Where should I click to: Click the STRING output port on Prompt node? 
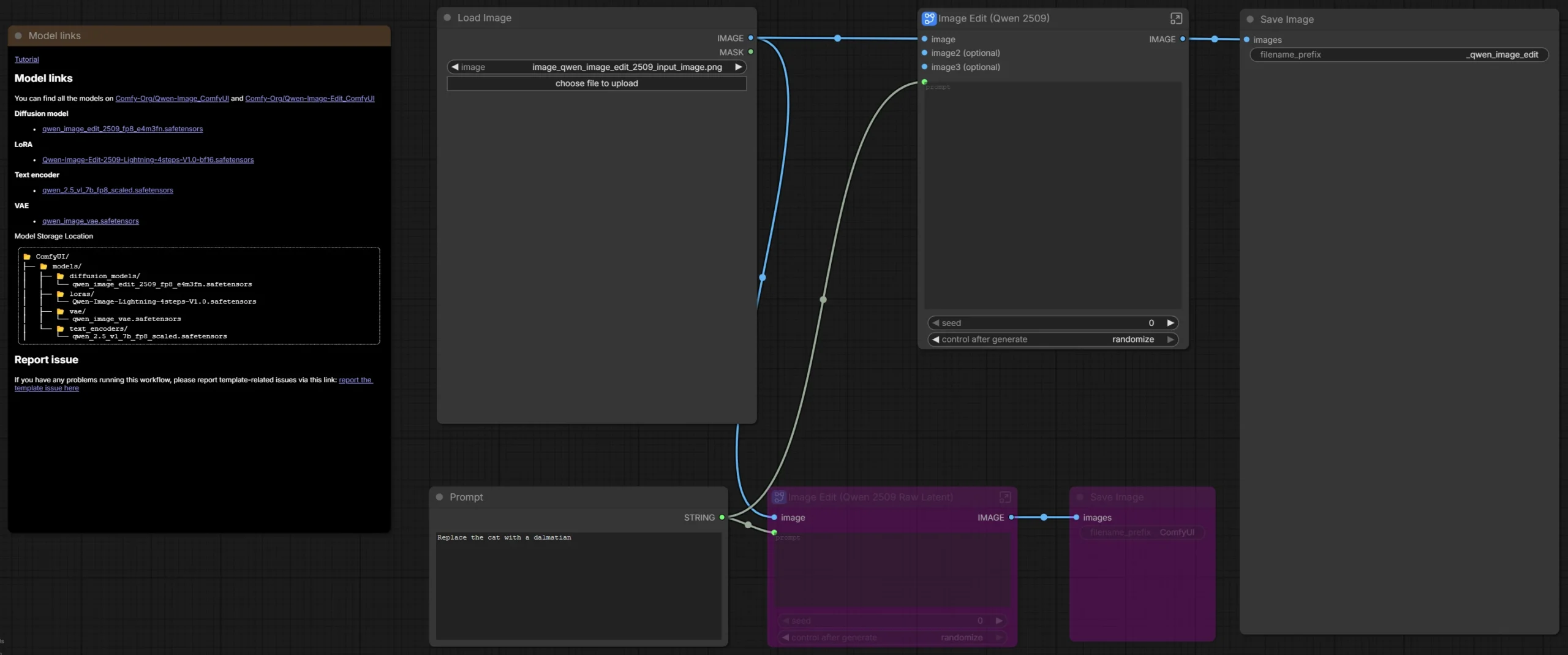click(x=722, y=518)
